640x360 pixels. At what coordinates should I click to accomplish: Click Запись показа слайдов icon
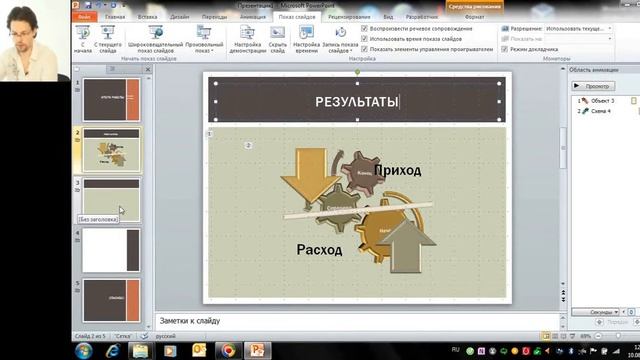340,33
